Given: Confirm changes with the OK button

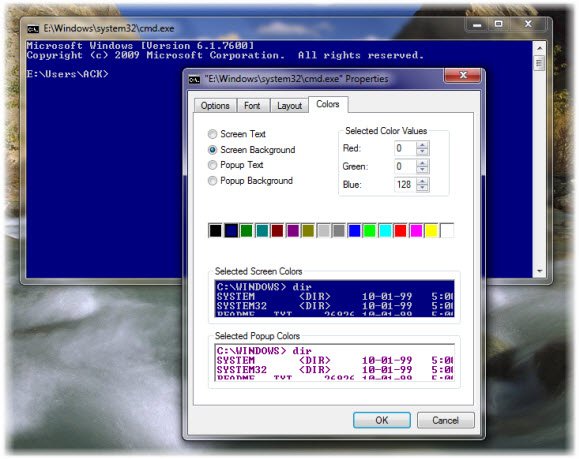Looking at the screenshot, I should tap(382, 420).
